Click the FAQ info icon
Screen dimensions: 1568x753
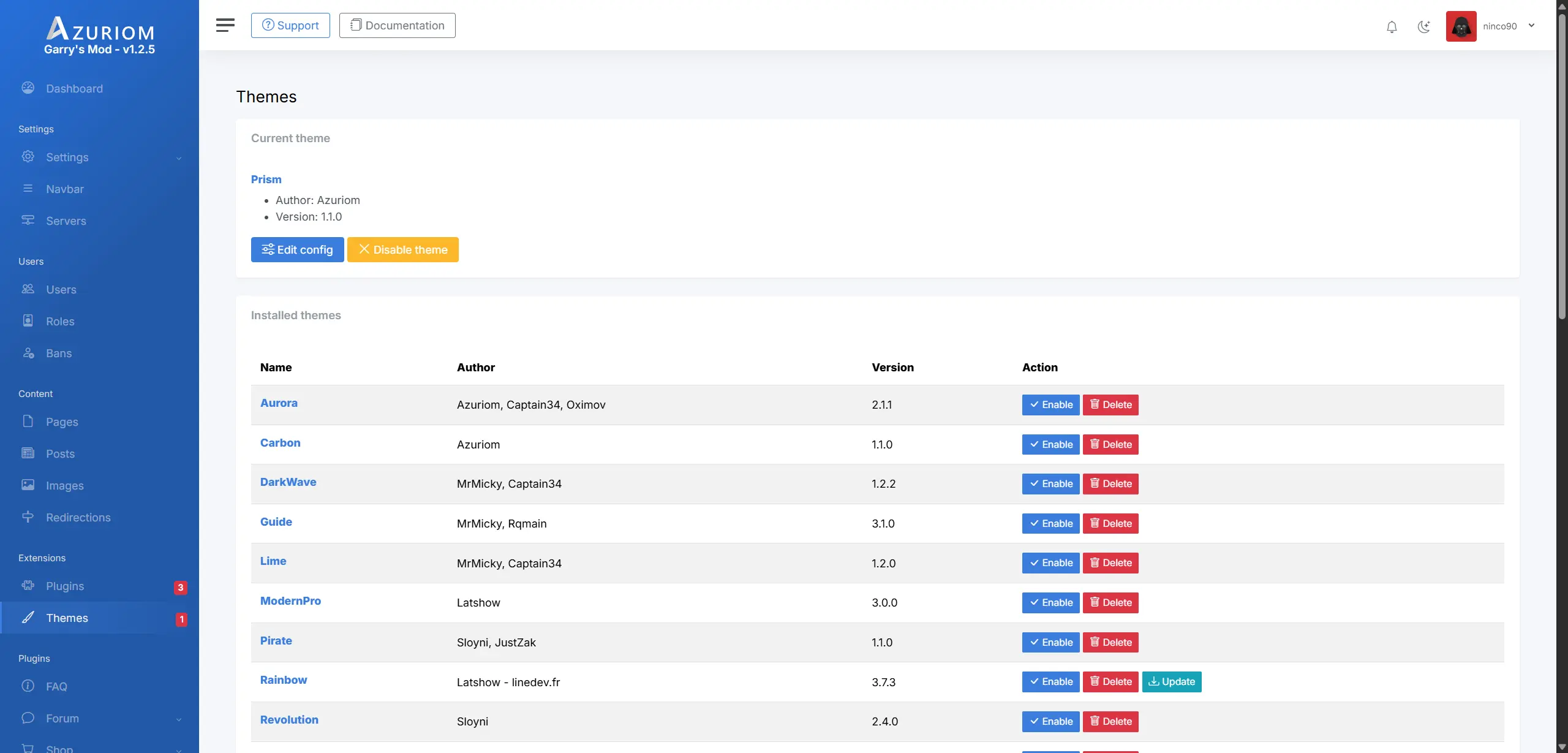point(28,686)
